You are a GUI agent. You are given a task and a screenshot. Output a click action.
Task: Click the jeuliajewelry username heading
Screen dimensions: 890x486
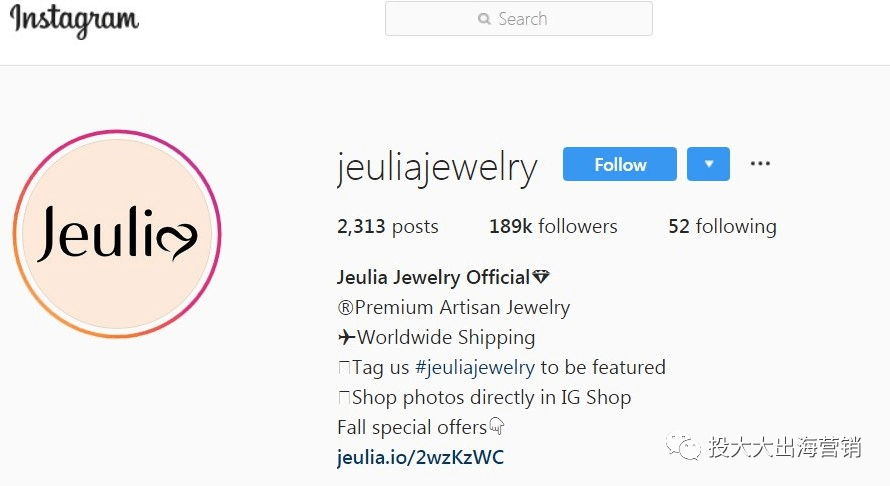coord(436,167)
